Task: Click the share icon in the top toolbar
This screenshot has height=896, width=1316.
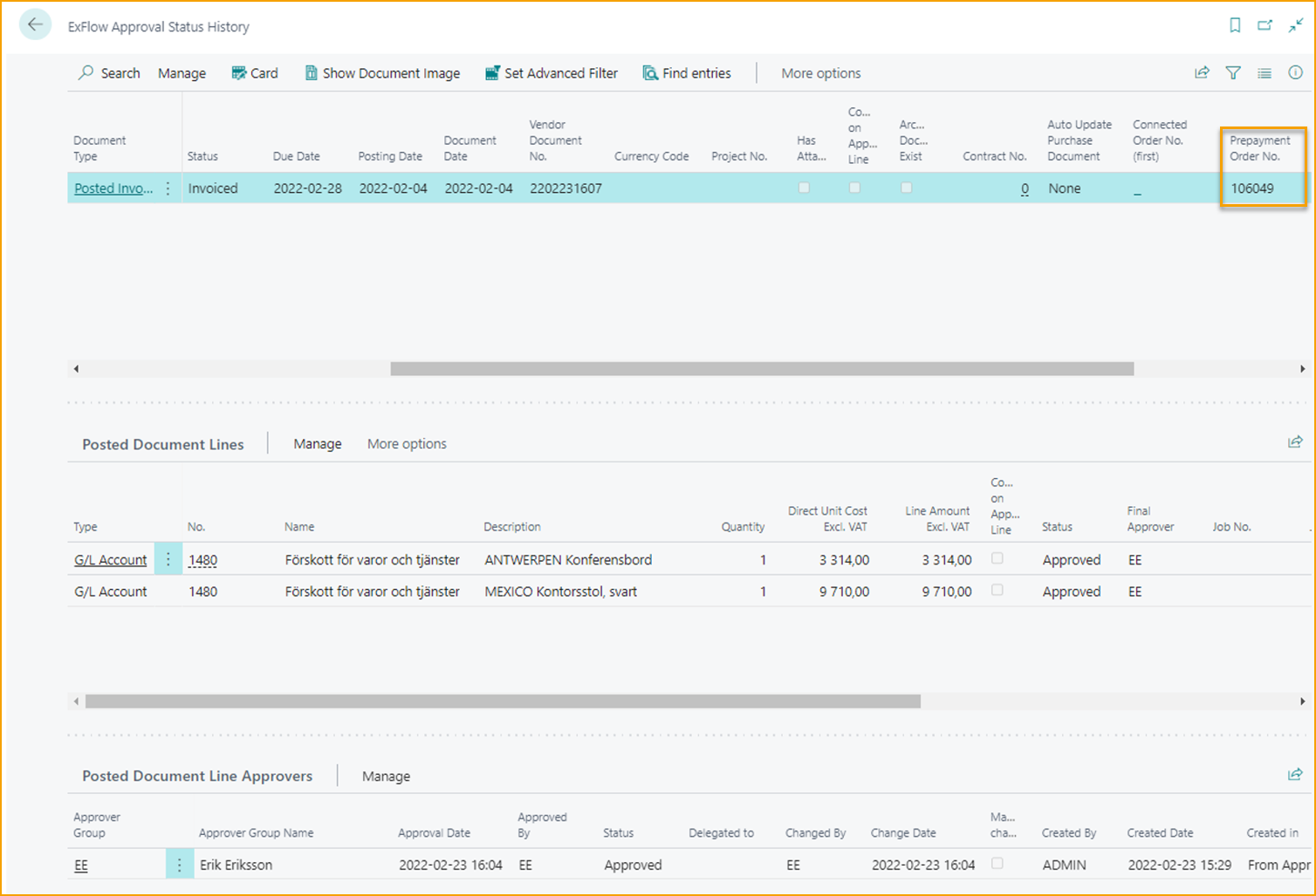Action: coord(1202,72)
